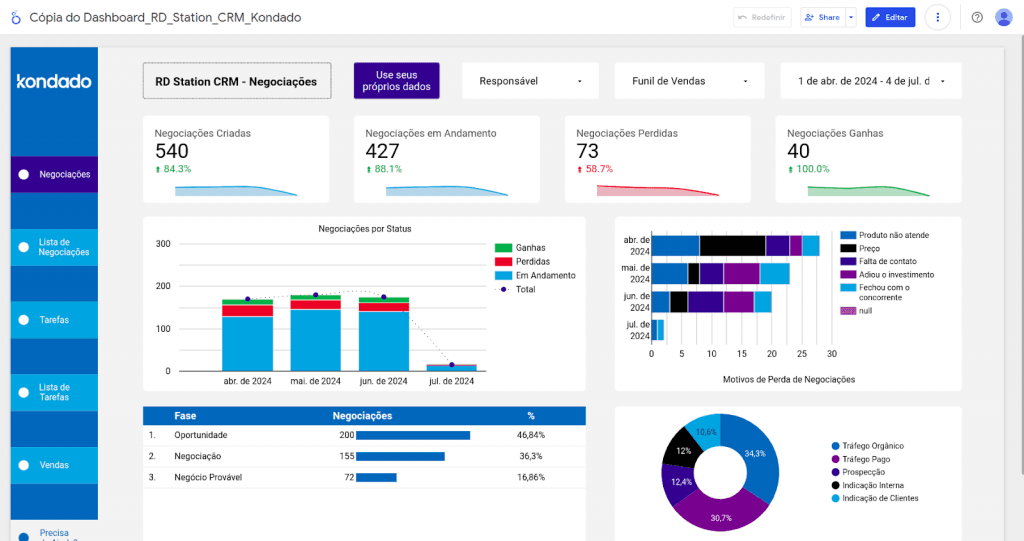
Task: Click the Preço black legend swatch
Action: [x=848, y=248]
